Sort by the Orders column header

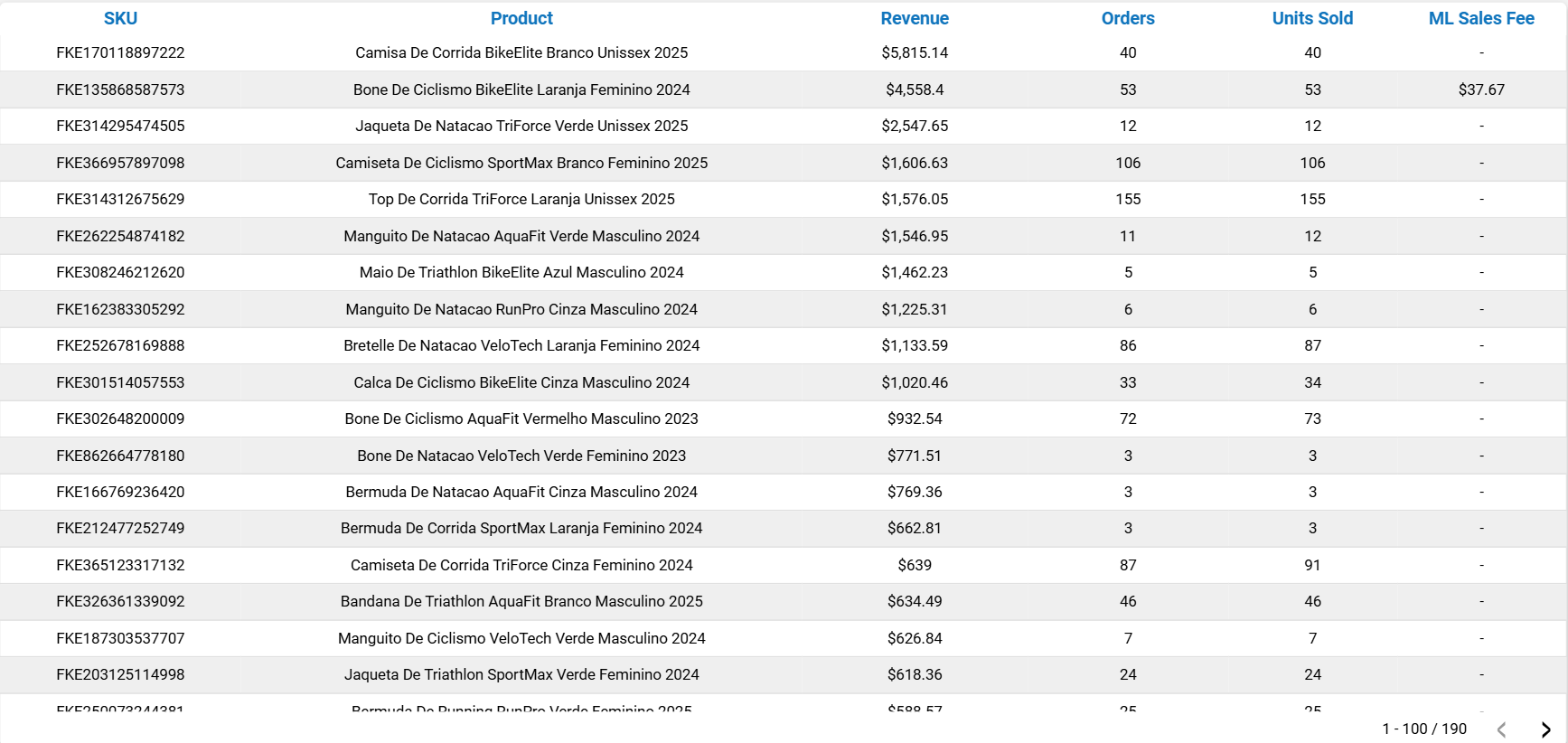(1128, 18)
